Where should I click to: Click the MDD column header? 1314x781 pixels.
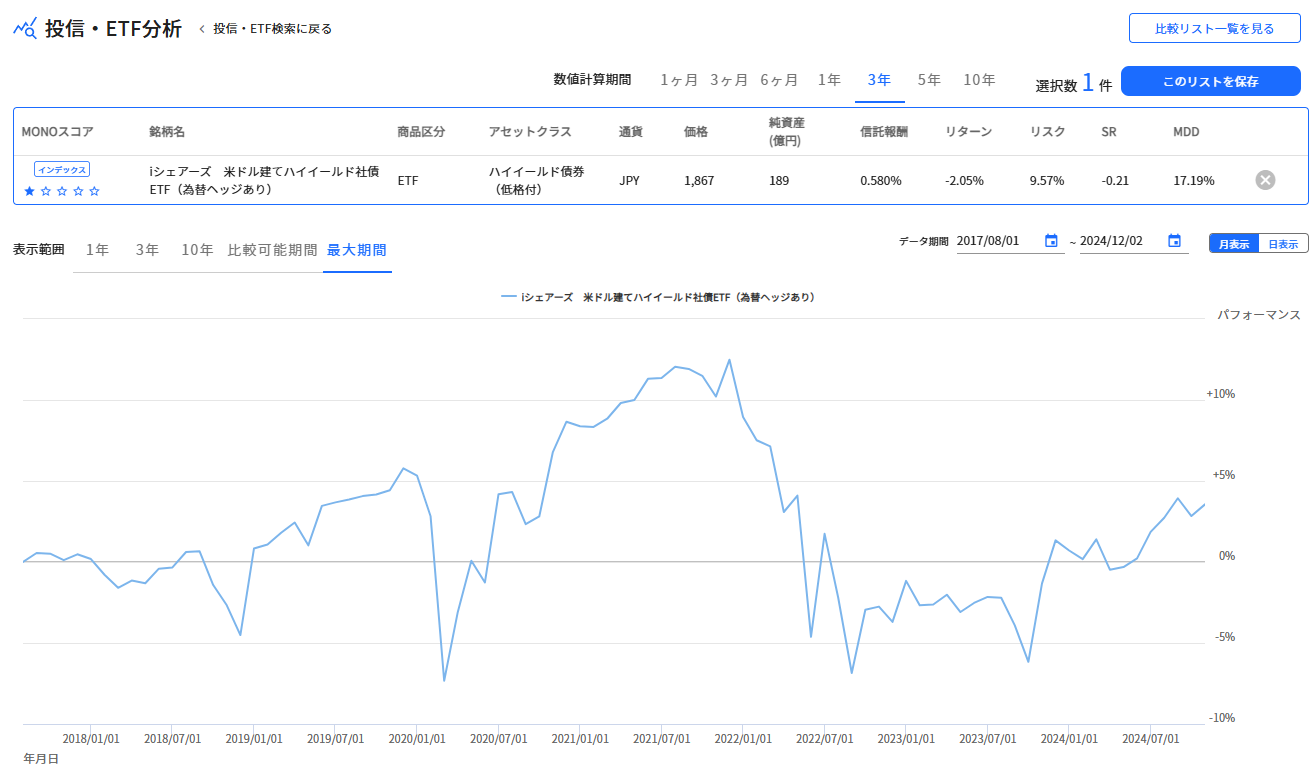pyautogui.click(x=1186, y=131)
